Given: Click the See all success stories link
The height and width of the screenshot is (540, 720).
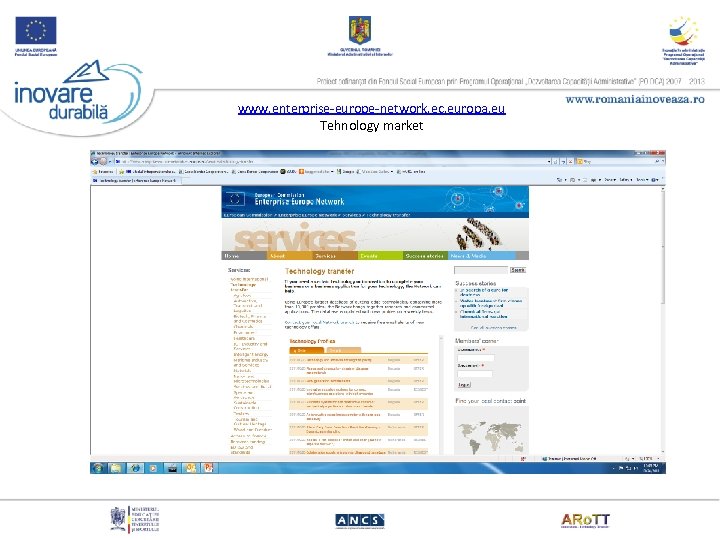Looking at the screenshot, I should coord(493,328).
